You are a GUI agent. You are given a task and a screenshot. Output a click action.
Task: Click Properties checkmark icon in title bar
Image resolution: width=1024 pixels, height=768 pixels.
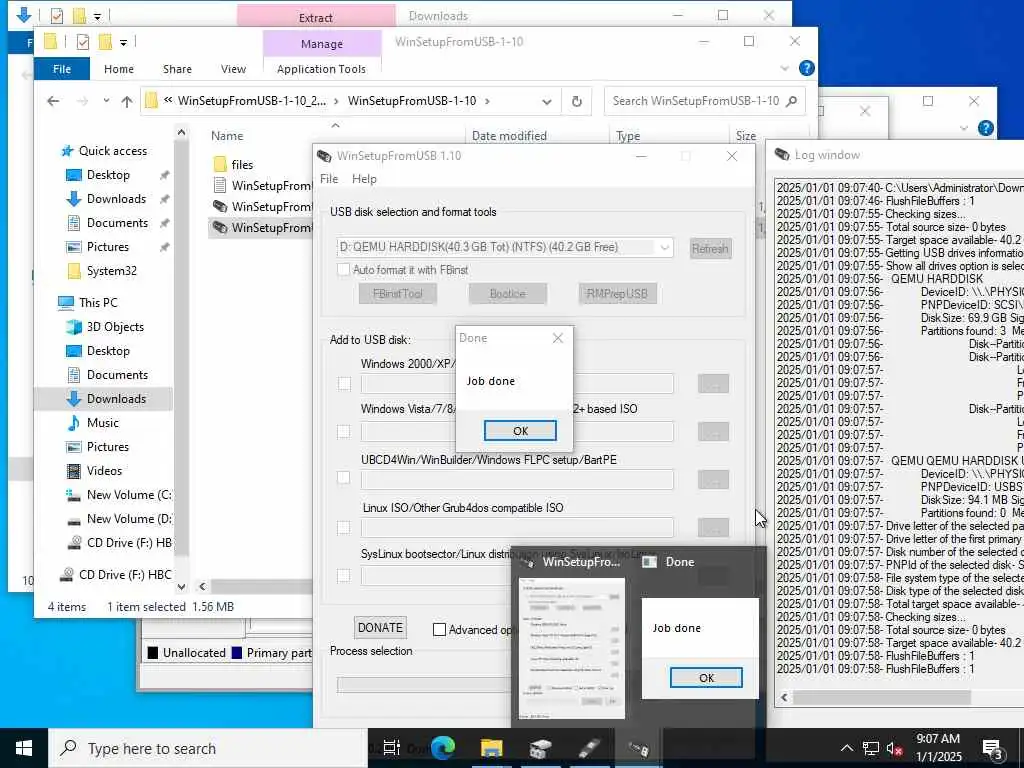pyautogui.click(x=82, y=42)
